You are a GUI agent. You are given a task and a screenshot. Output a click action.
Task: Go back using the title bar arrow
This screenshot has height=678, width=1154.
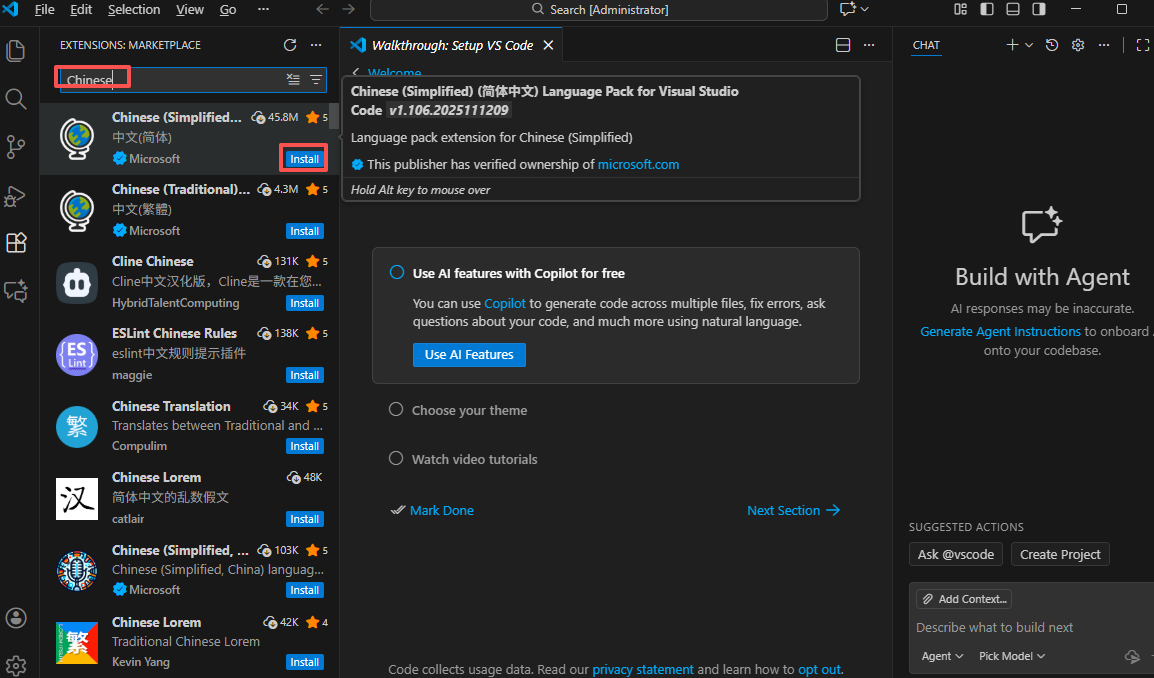(x=322, y=10)
